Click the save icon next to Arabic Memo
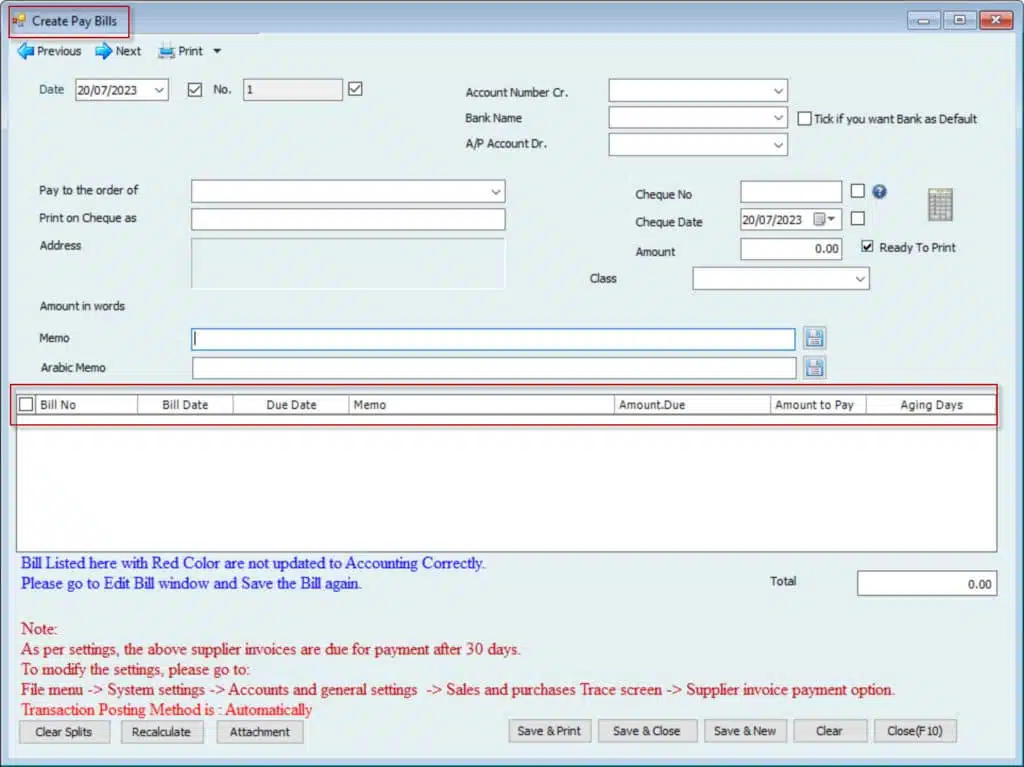Image resolution: width=1024 pixels, height=767 pixels. pyautogui.click(x=814, y=368)
